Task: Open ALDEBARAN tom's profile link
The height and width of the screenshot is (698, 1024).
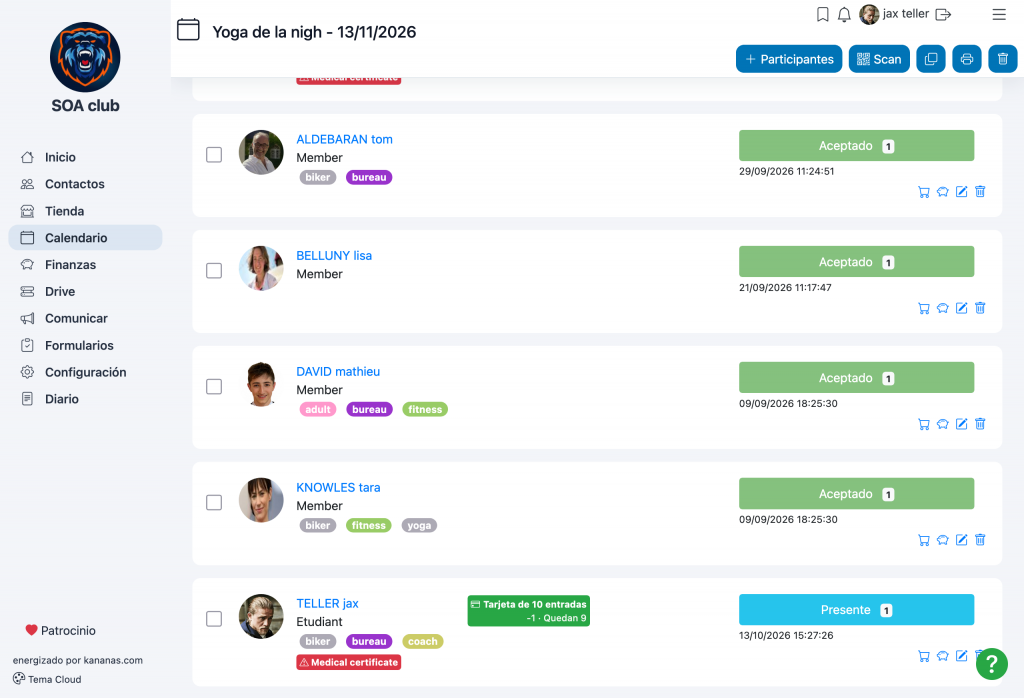Action: coord(344,139)
